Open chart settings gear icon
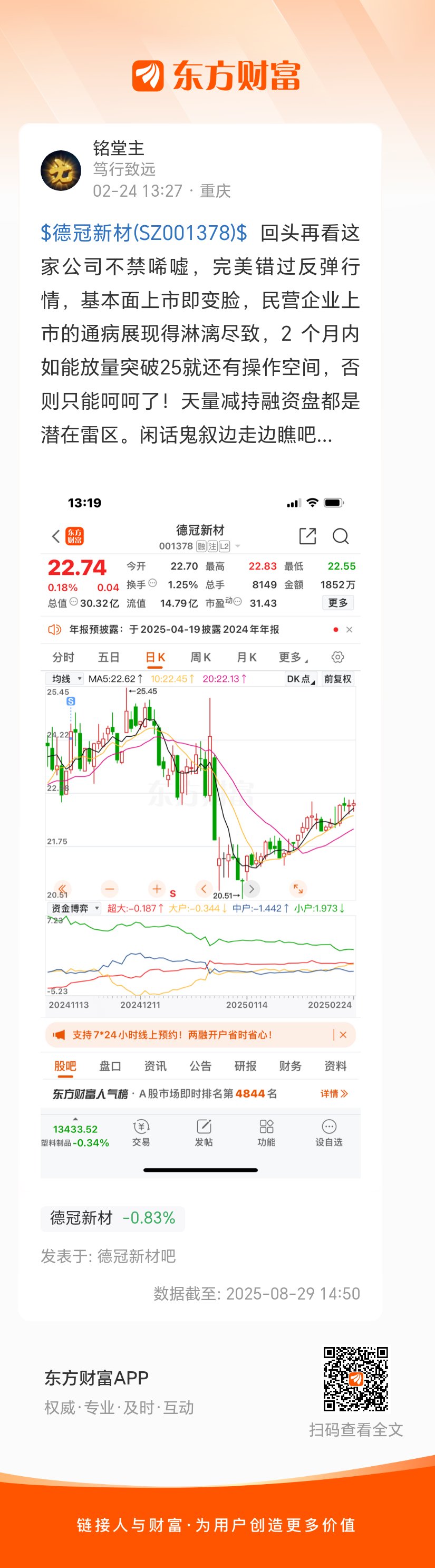435x1568 pixels. click(337, 657)
